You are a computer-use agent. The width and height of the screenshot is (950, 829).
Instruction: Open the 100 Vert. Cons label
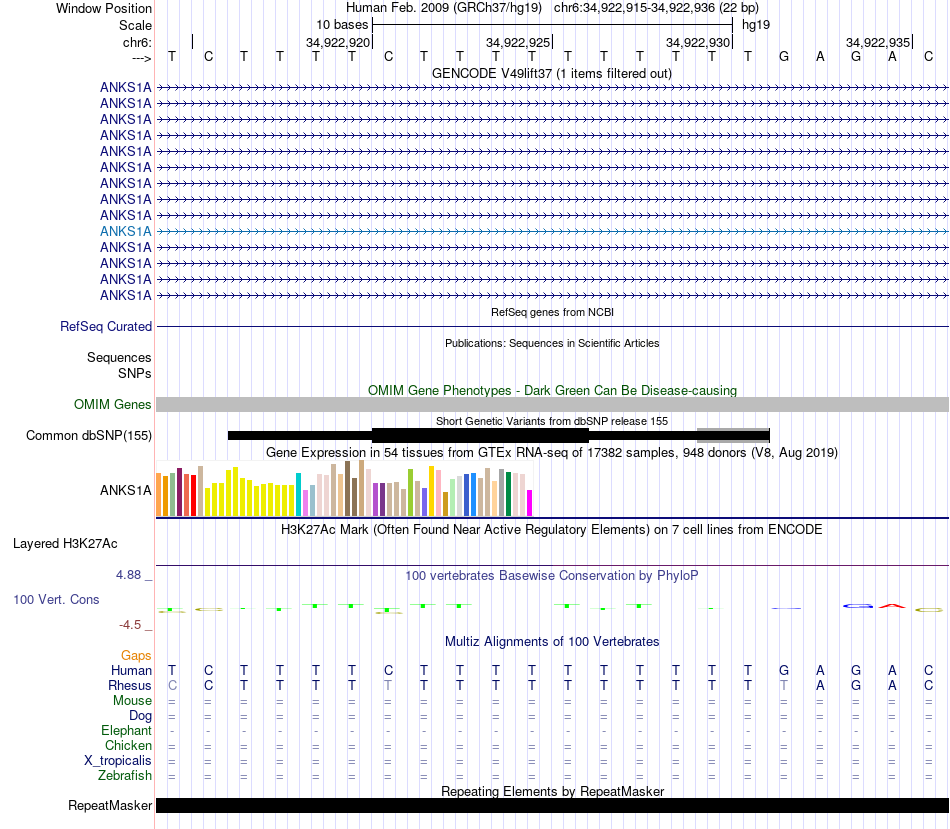click(56, 599)
